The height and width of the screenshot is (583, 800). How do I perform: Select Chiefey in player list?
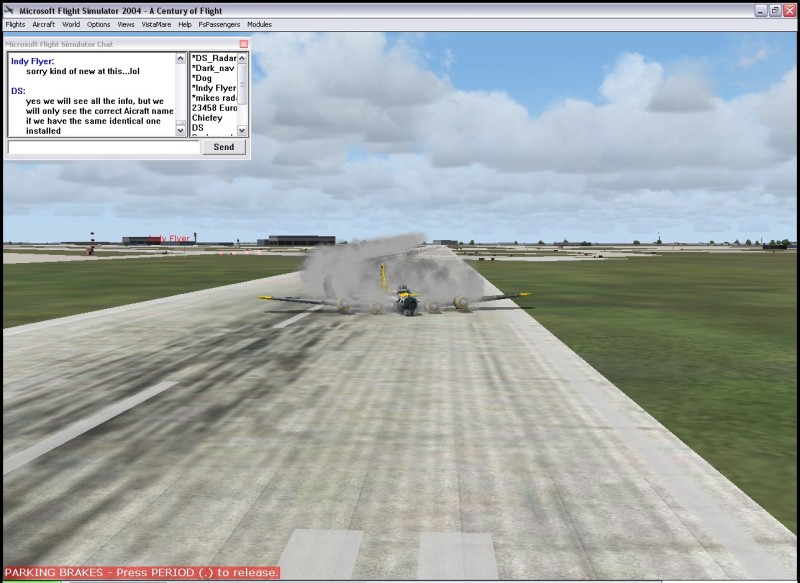(207, 118)
